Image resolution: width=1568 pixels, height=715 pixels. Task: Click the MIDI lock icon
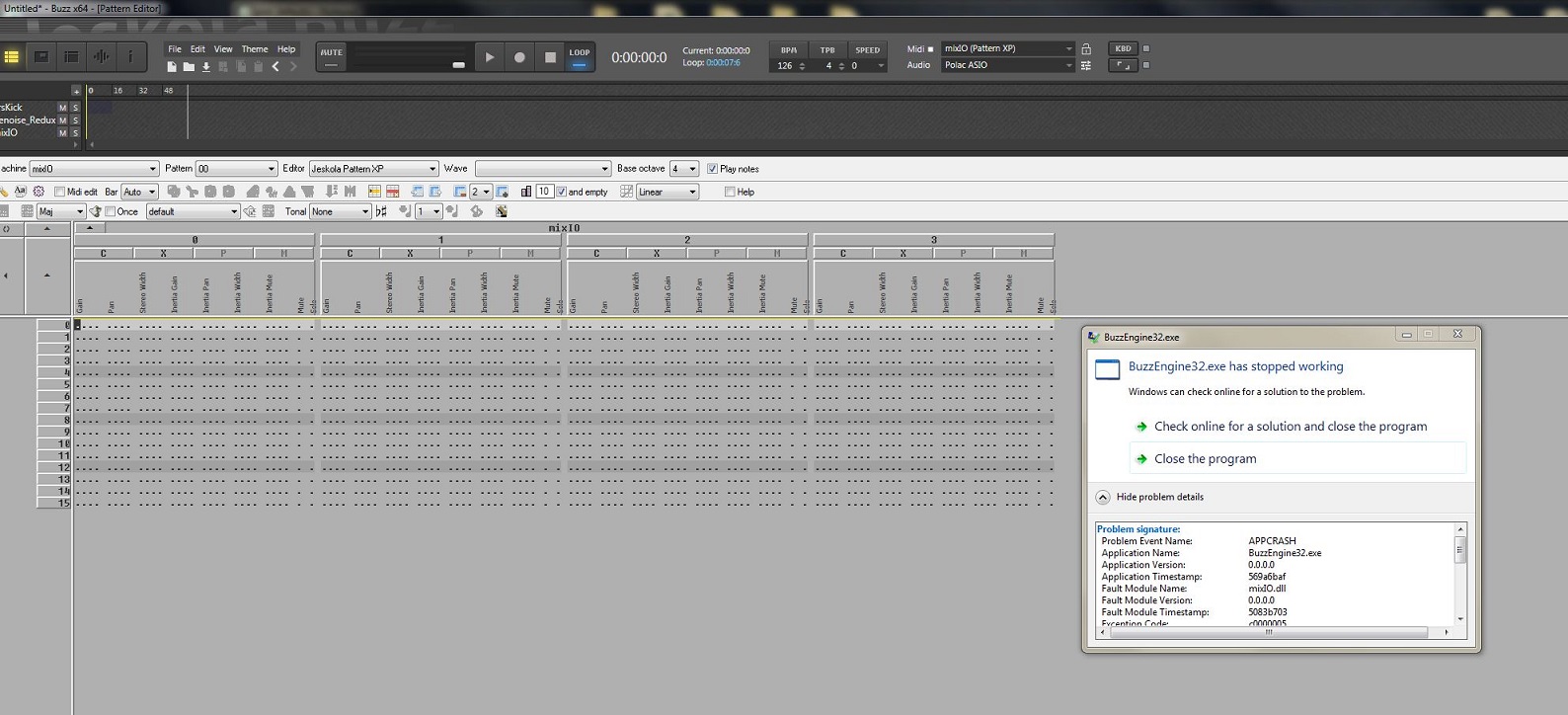(1086, 48)
